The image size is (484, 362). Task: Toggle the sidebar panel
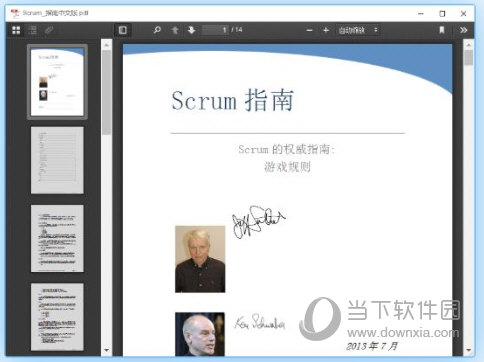coord(123,30)
